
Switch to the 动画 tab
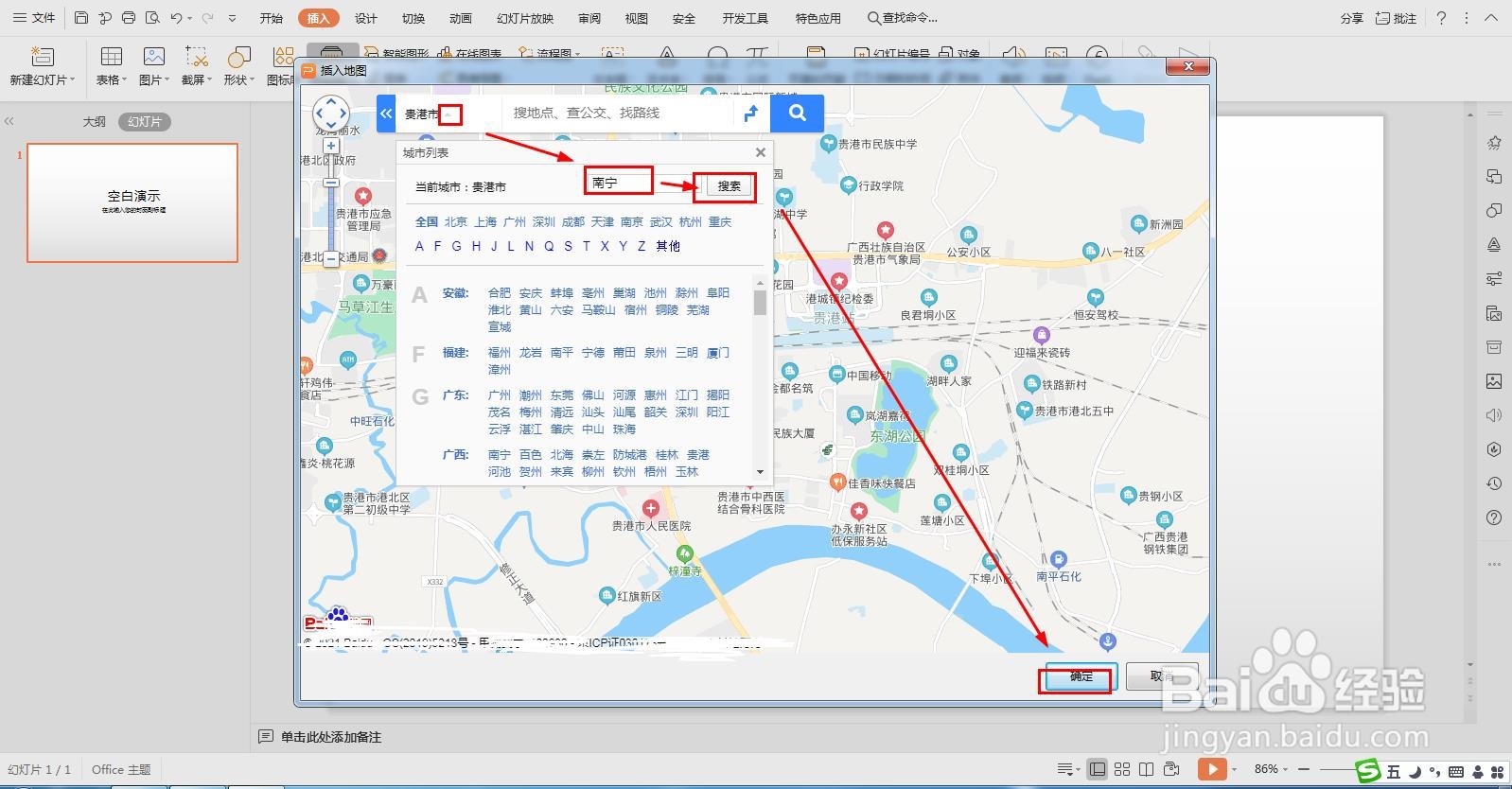pyautogui.click(x=461, y=18)
